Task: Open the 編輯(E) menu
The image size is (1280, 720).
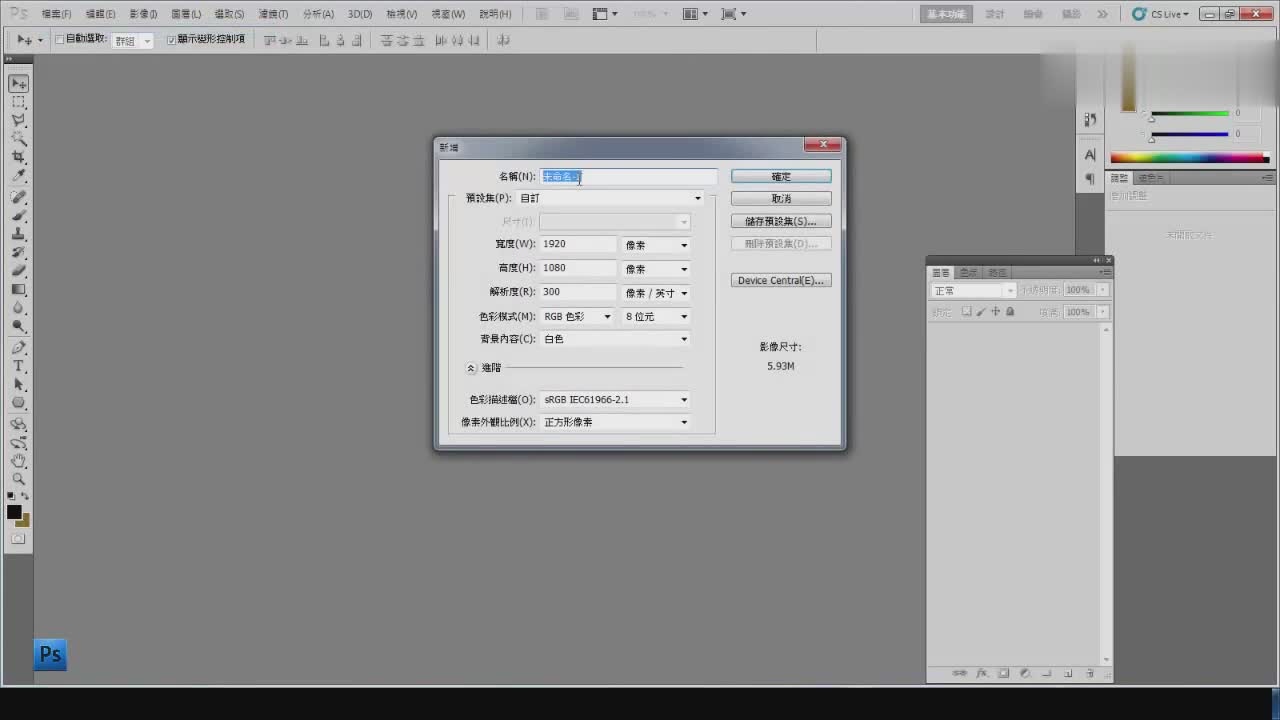Action: (x=100, y=14)
